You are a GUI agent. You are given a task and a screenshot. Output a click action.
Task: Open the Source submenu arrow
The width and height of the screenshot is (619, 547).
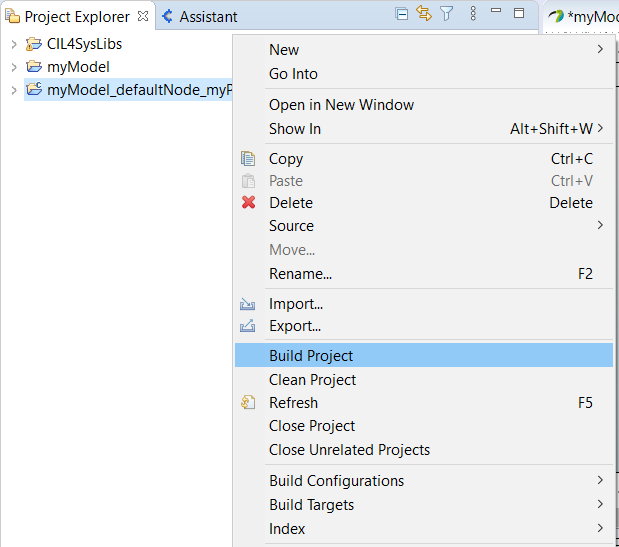coord(600,225)
